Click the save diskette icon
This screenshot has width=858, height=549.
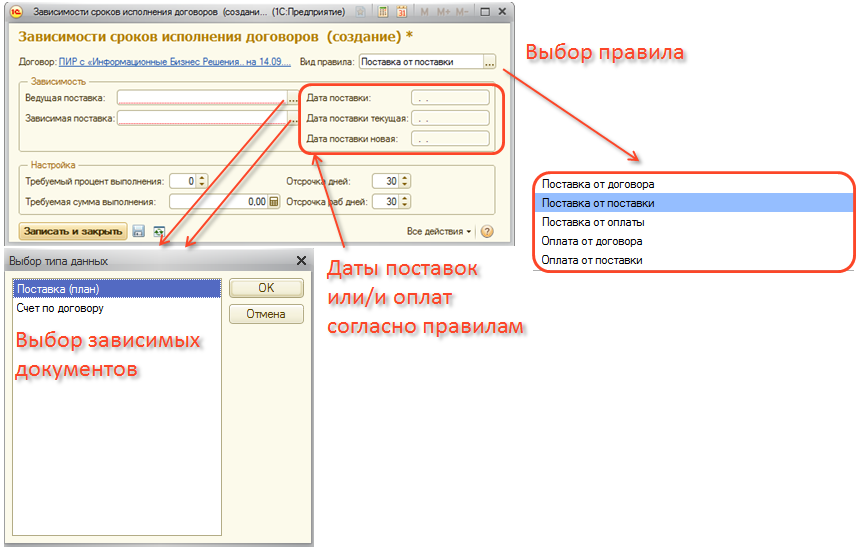pos(139,231)
